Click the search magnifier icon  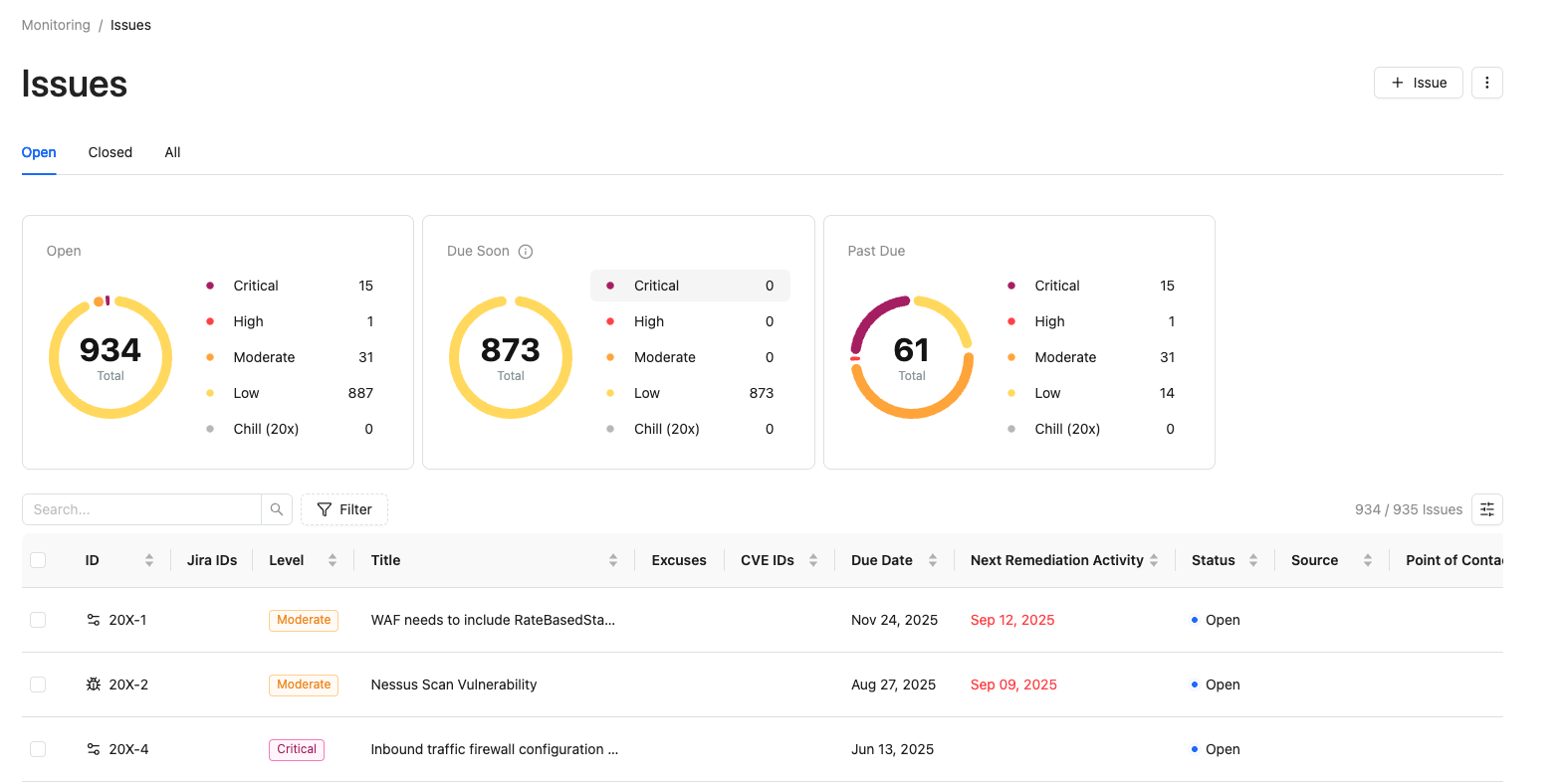pos(277,509)
